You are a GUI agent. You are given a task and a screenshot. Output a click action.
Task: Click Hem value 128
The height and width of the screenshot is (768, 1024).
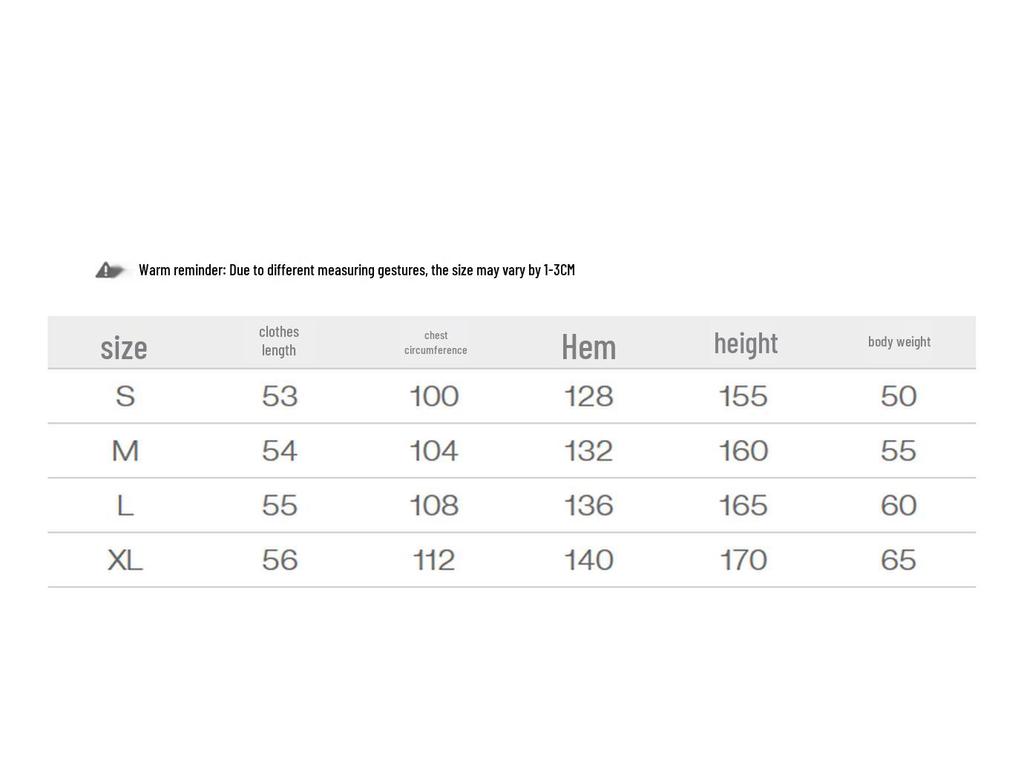point(589,397)
